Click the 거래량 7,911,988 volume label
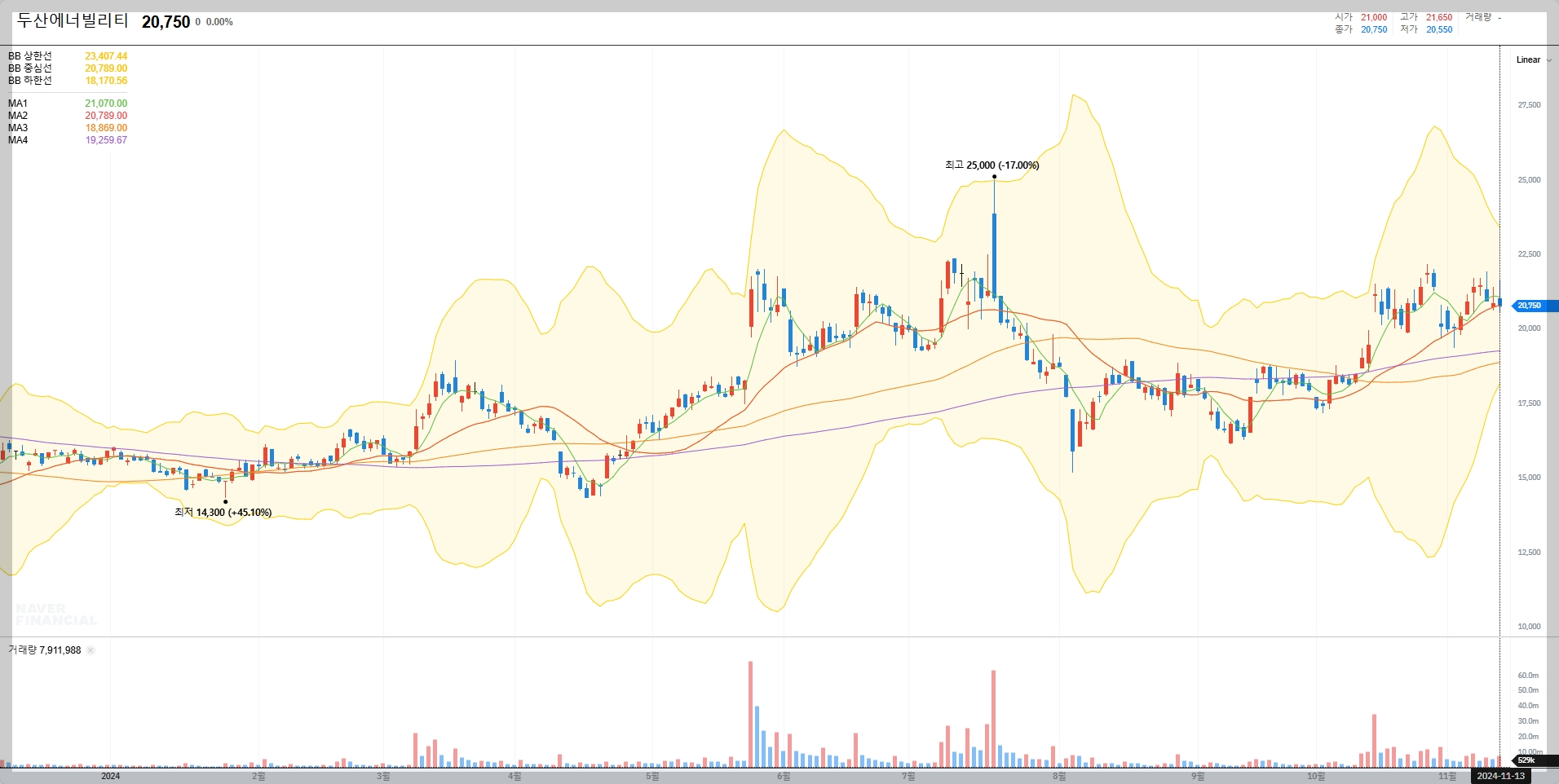Viewport: 1559px width, 784px height. (x=45, y=650)
